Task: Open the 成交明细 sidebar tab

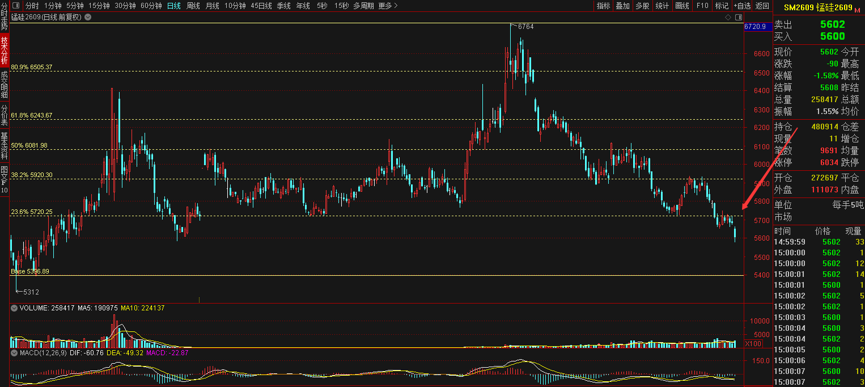Action: click(4, 84)
